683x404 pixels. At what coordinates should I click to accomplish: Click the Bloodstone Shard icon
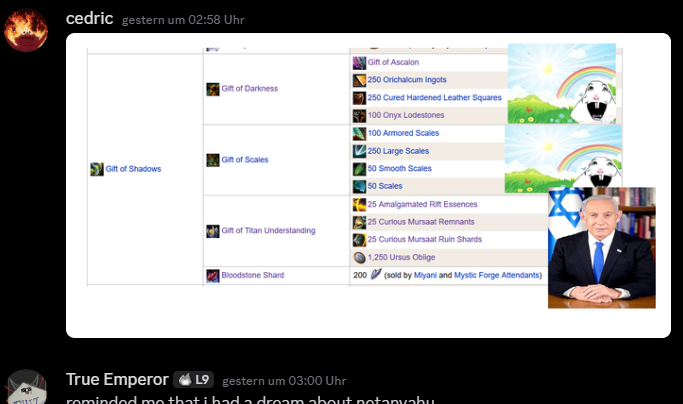[x=213, y=275]
